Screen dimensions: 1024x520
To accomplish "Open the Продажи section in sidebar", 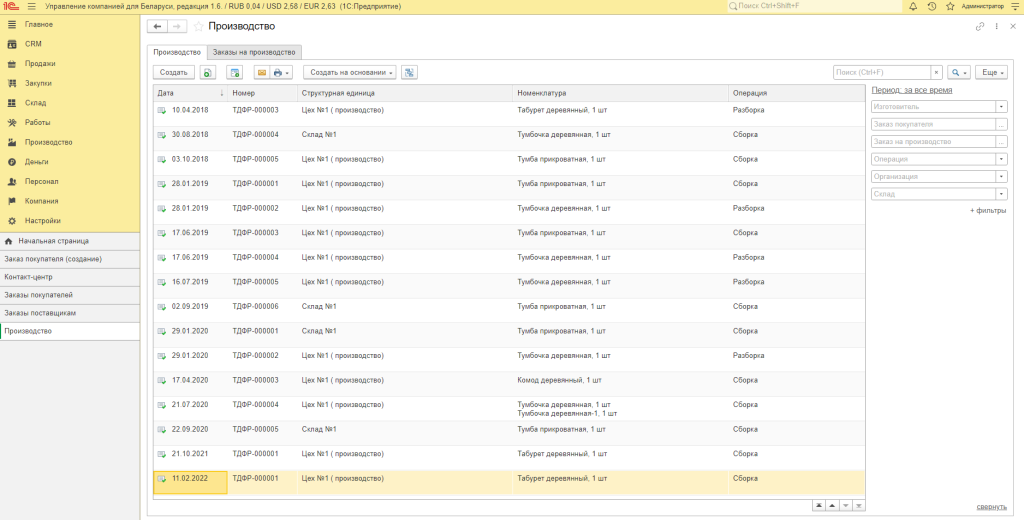I will 39,63.
